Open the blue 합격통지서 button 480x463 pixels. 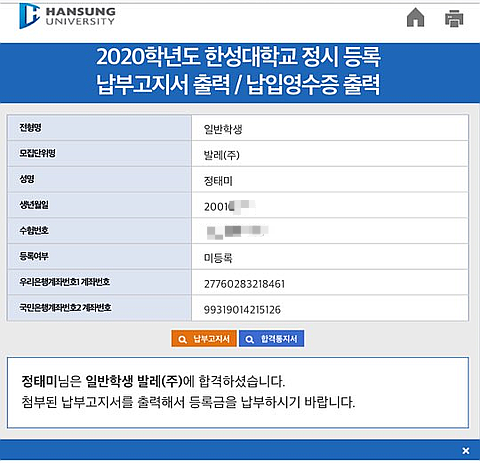point(272,339)
